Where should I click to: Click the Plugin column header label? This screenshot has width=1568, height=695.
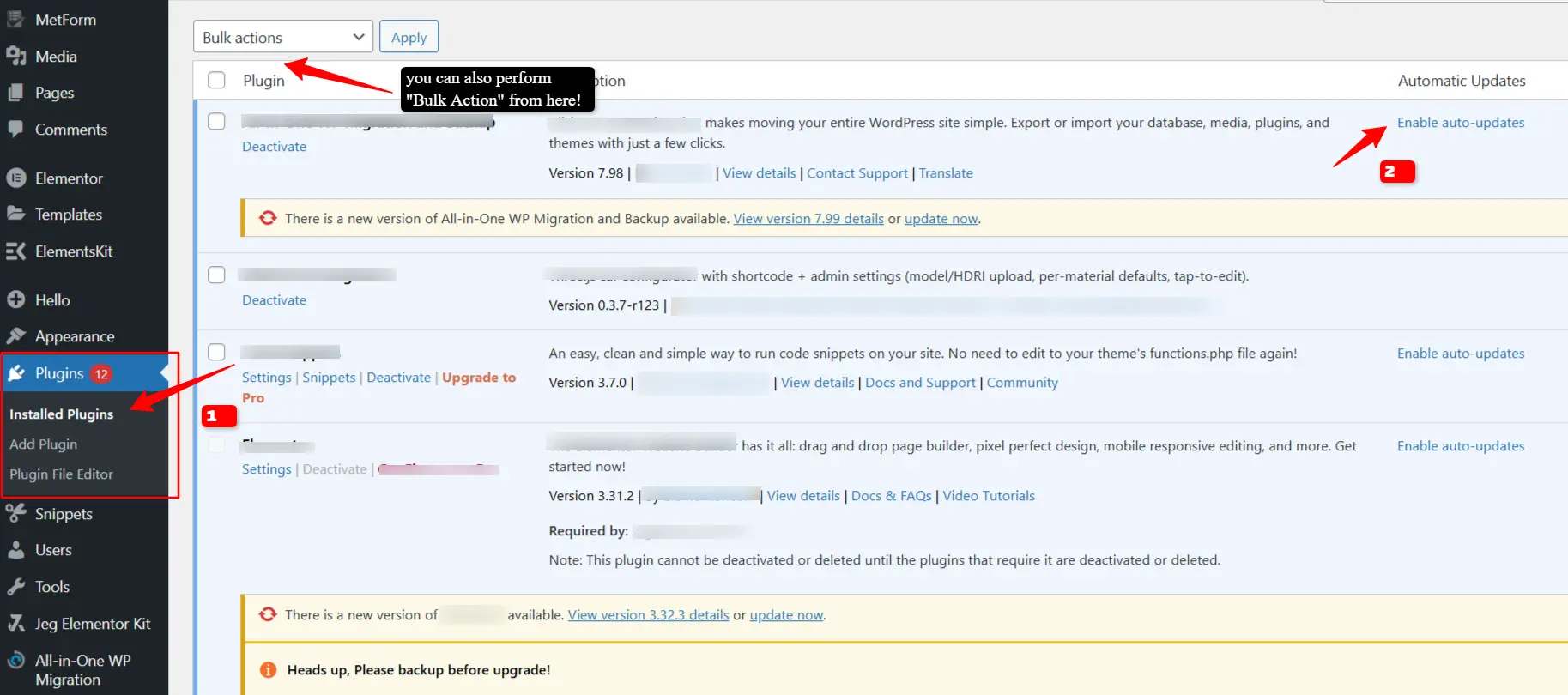point(263,81)
